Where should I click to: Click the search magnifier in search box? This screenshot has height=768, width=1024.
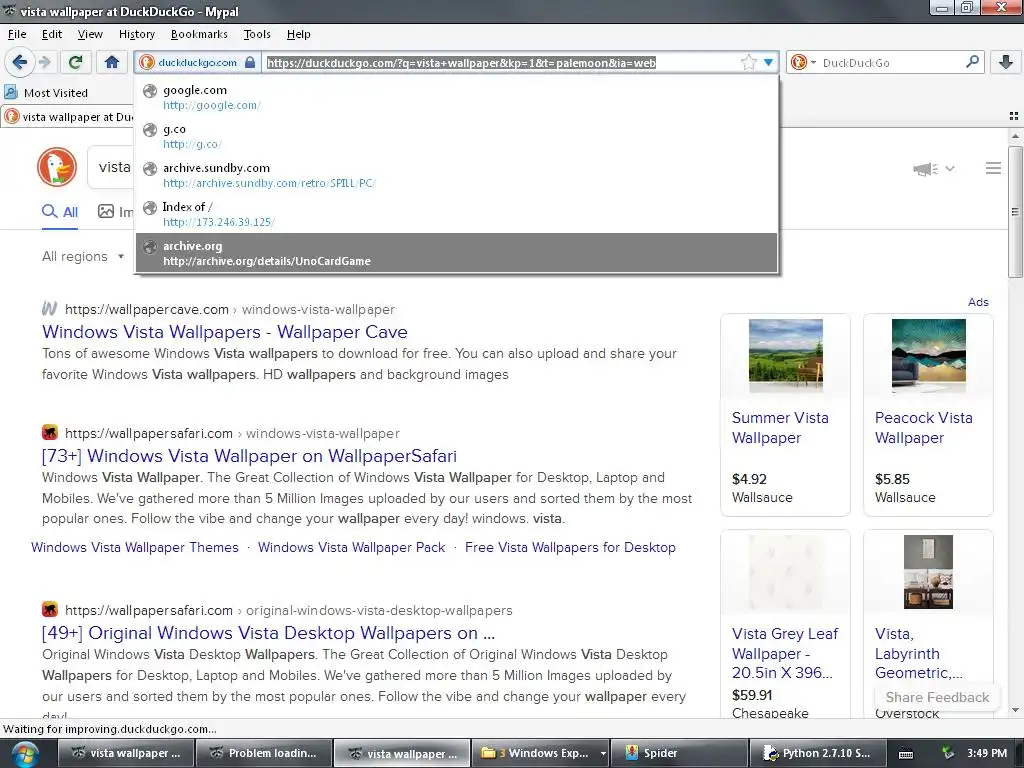(972, 62)
